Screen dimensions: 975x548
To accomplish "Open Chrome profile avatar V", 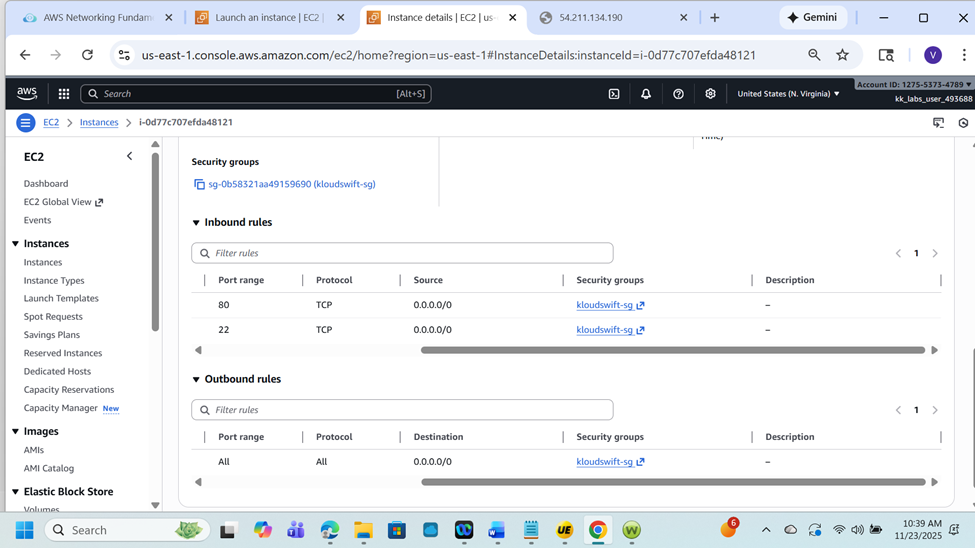I will pyautogui.click(x=932, y=55).
